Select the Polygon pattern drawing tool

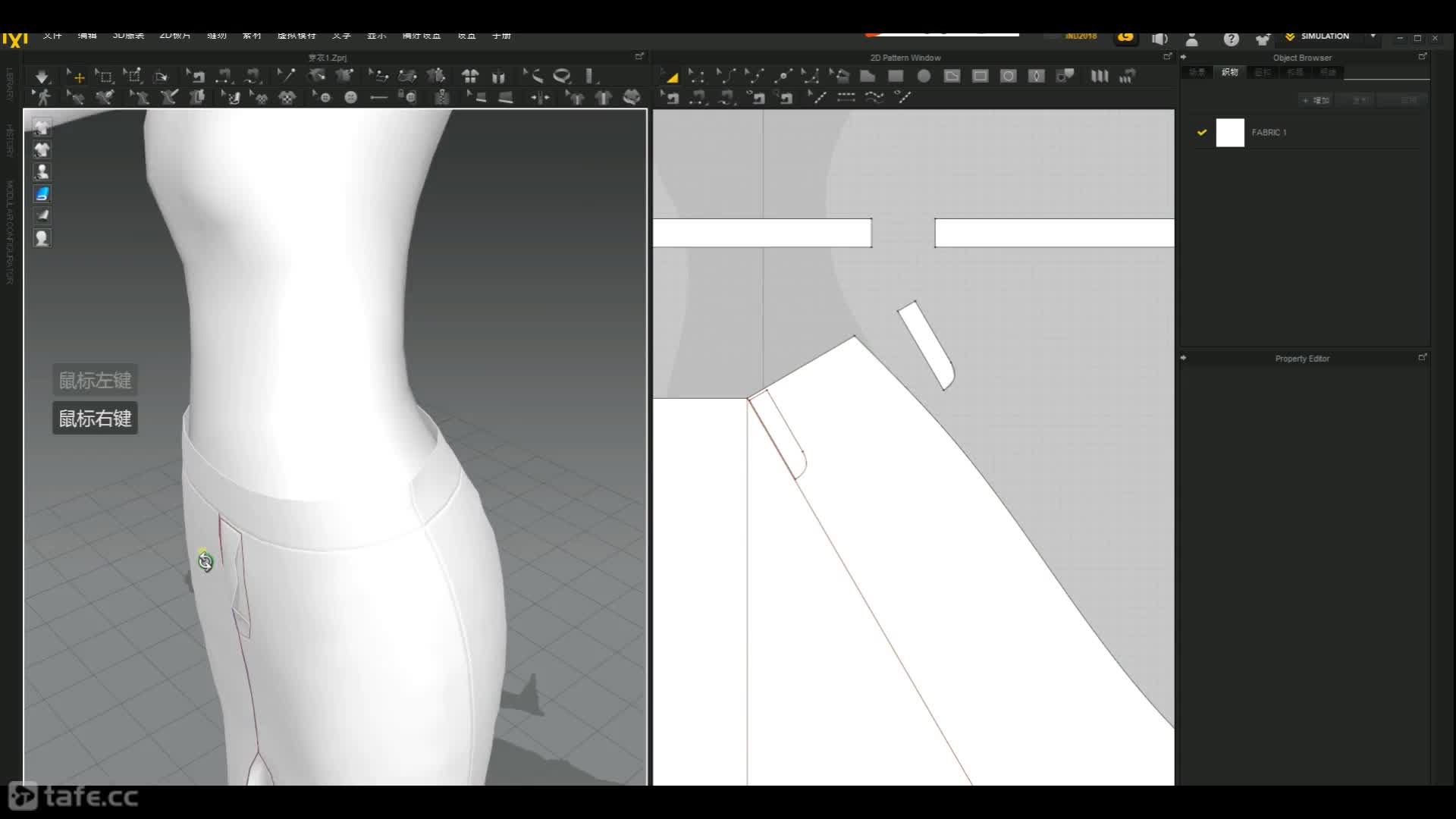point(868,76)
